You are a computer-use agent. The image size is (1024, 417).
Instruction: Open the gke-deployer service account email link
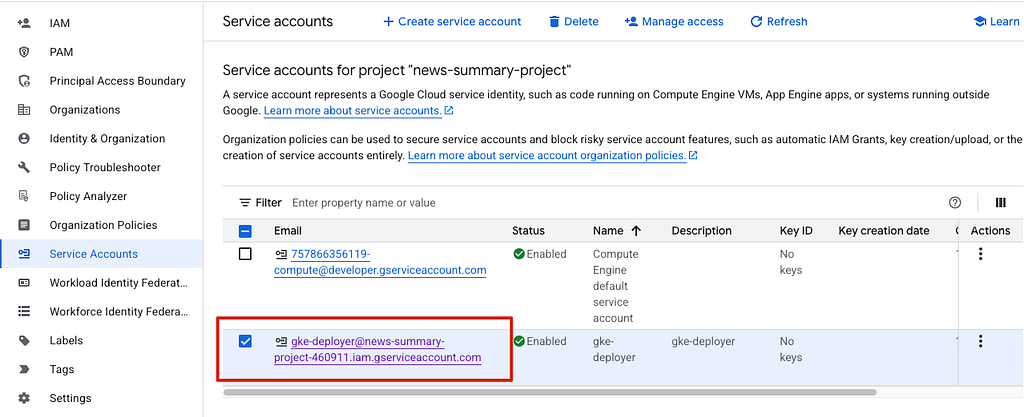click(377, 350)
